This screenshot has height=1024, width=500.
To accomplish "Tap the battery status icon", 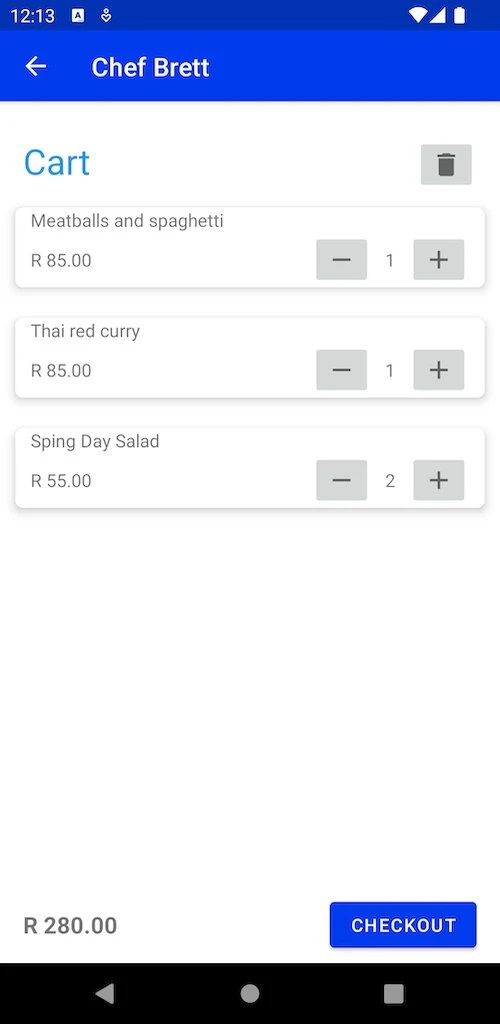I will pos(460,15).
